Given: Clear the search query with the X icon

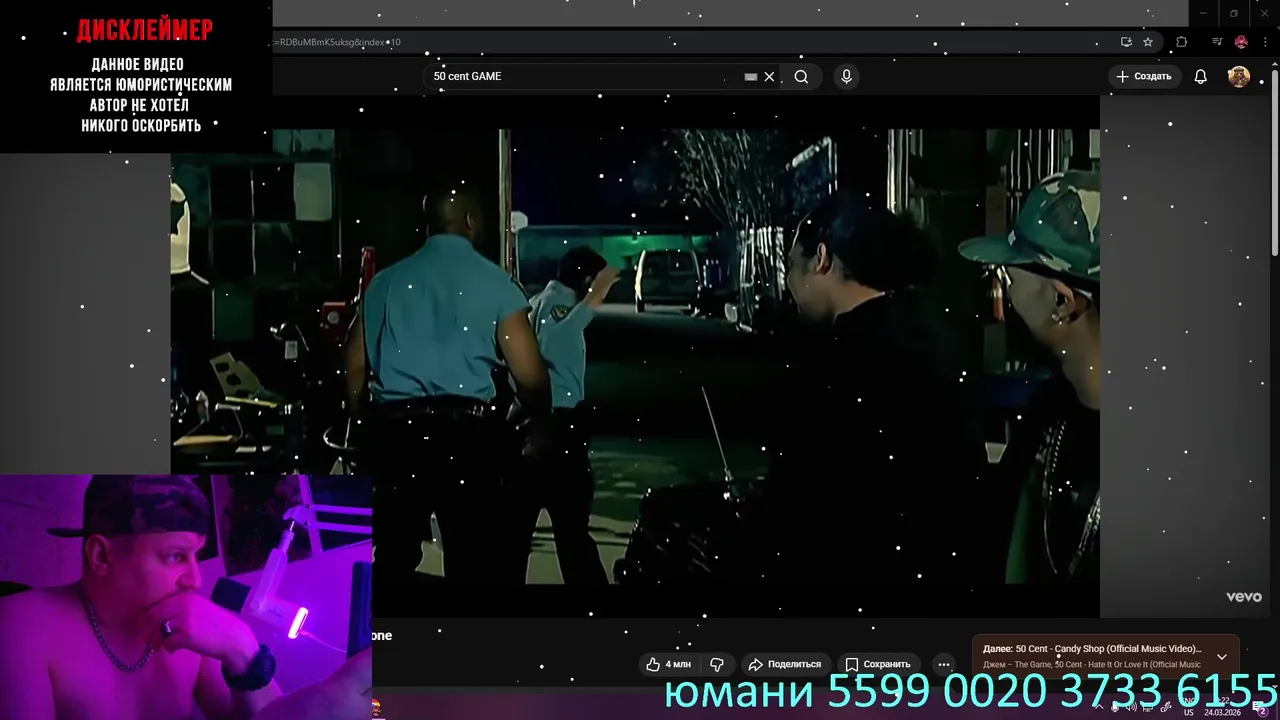Looking at the screenshot, I should (x=769, y=76).
